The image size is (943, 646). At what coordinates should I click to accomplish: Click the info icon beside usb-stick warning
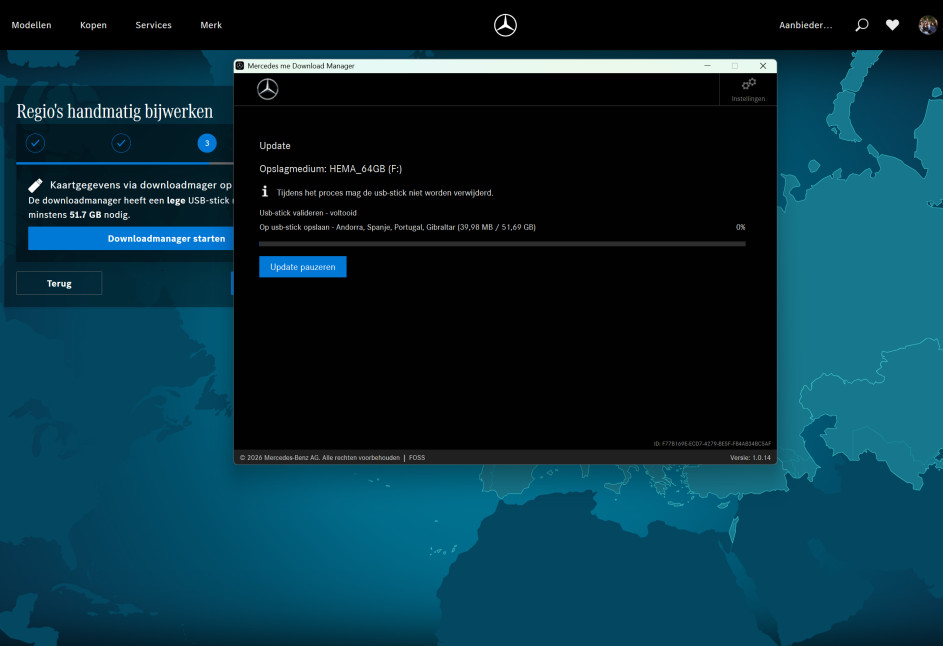[x=265, y=191]
